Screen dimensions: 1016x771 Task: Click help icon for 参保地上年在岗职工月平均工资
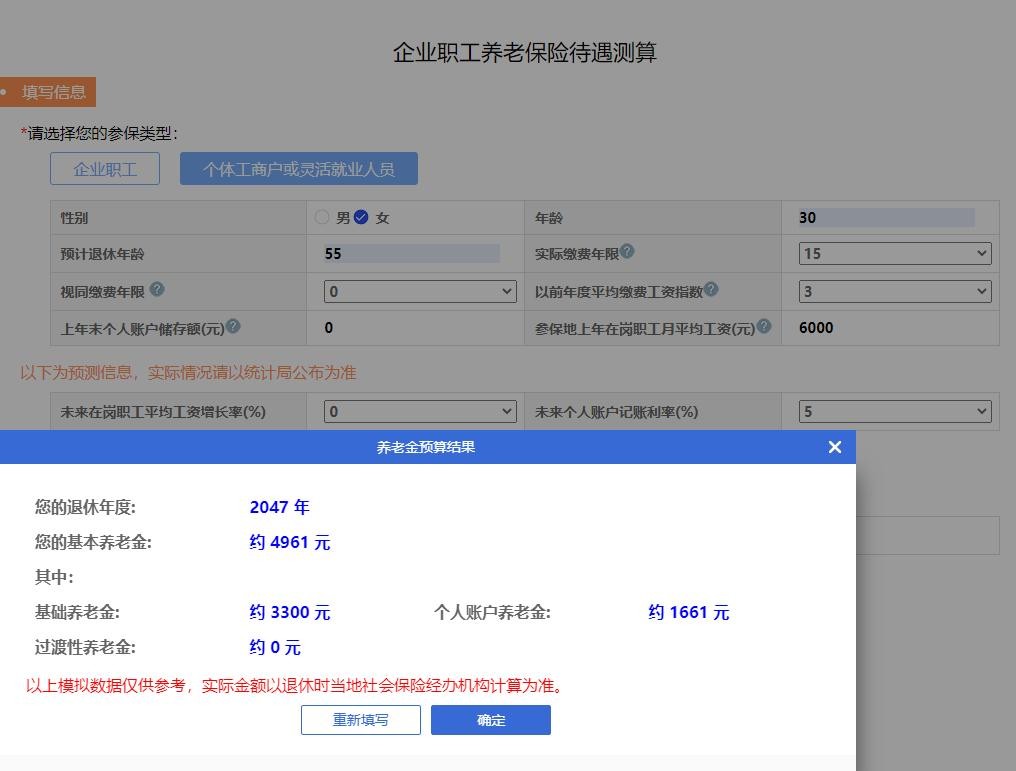click(763, 324)
